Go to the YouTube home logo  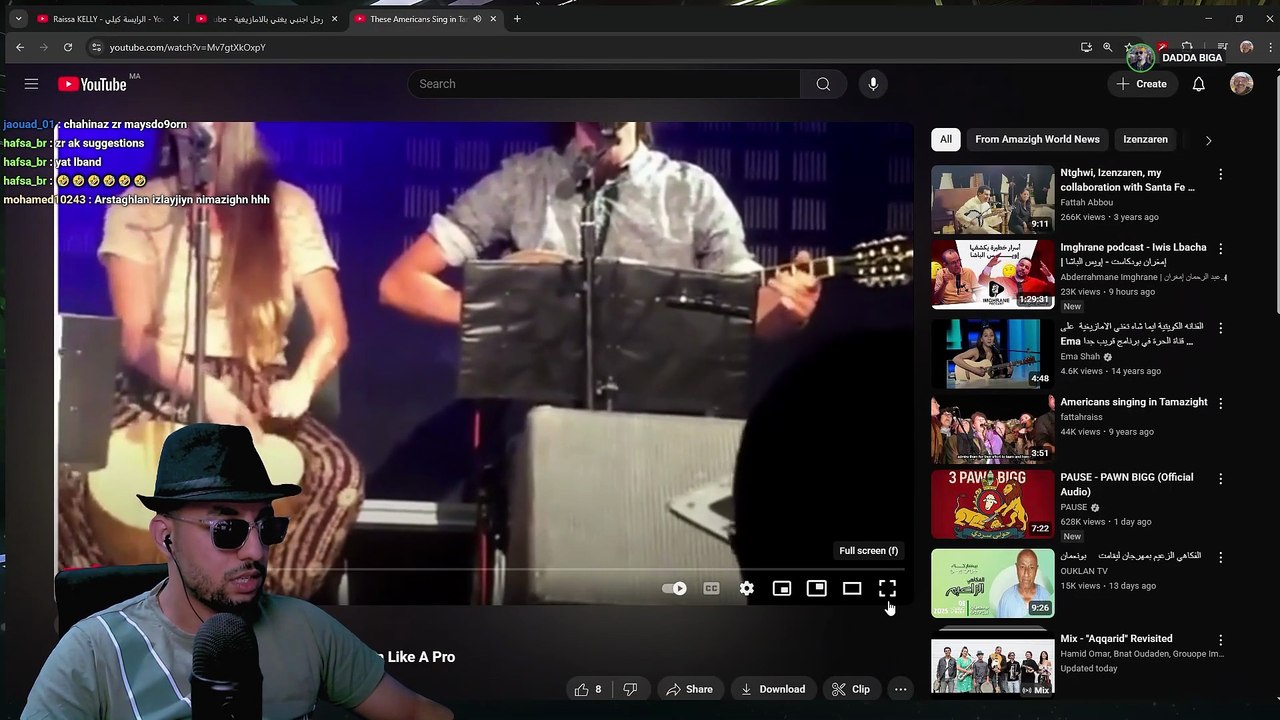point(92,84)
